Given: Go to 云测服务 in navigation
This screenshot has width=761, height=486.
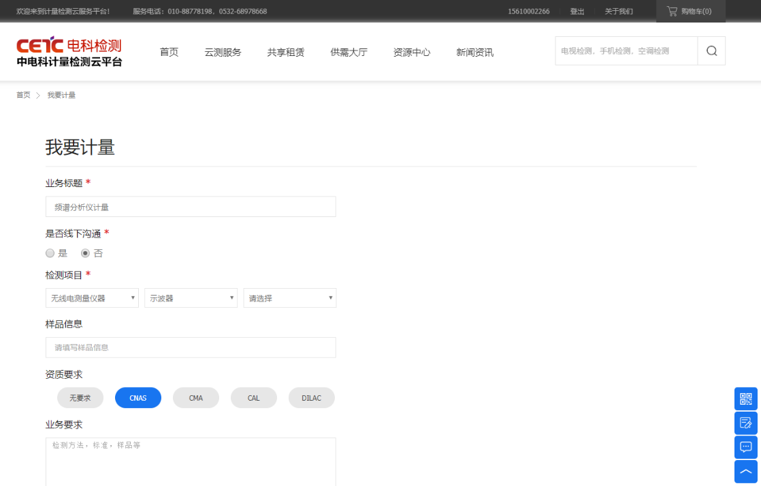Looking at the screenshot, I should (x=223, y=52).
